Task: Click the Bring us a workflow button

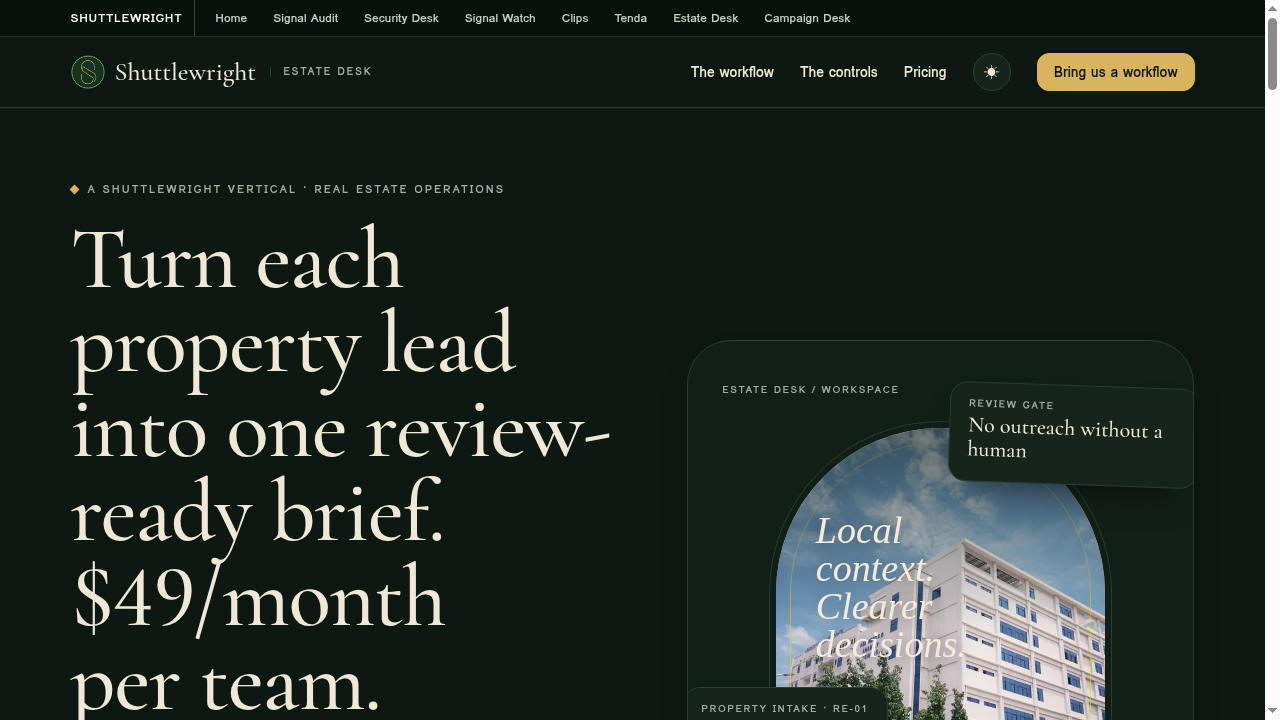Action: (x=1116, y=72)
